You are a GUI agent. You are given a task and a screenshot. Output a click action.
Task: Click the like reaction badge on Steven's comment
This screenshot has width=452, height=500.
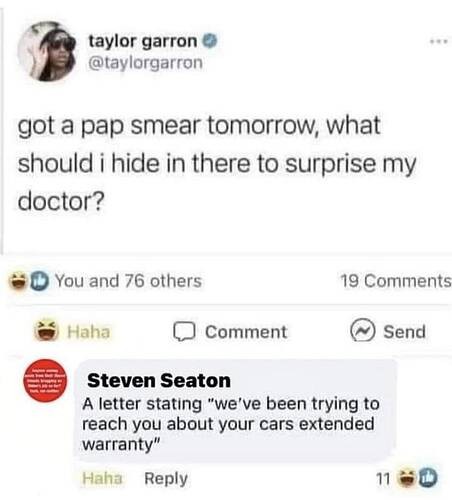pyautogui.click(x=428, y=478)
